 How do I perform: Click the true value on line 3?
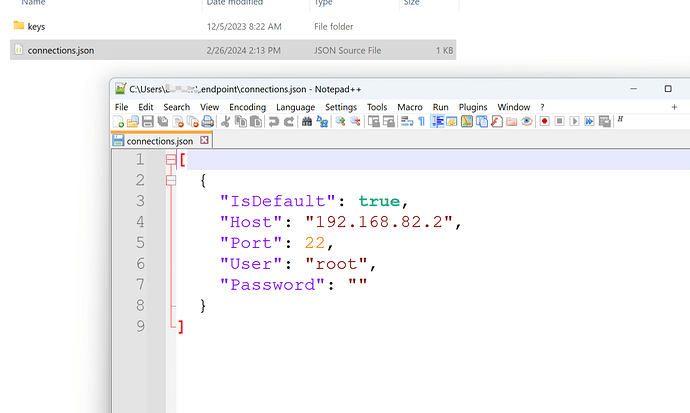pos(379,201)
